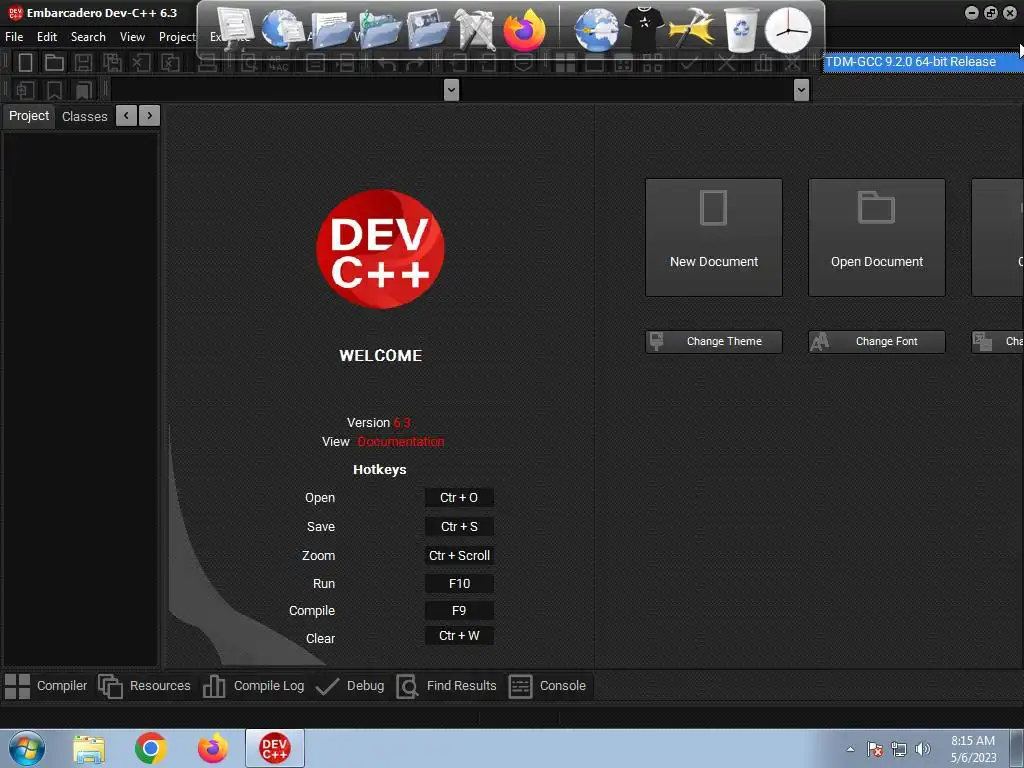Click the taskbar clock showing 8:15 AM
This screenshot has width=1024, height=768.
[x=973, y=749]
